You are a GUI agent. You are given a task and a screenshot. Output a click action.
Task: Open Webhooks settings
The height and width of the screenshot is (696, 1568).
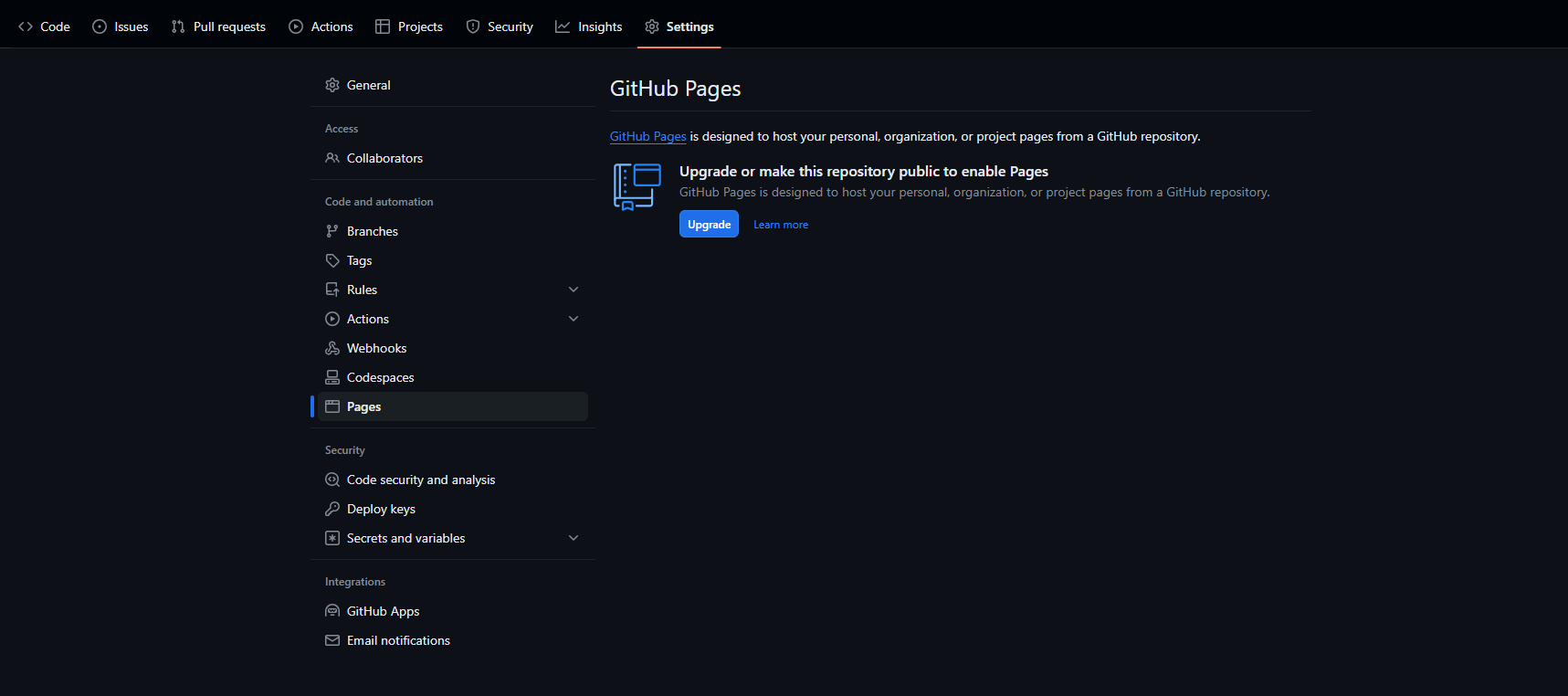[453, 348]
